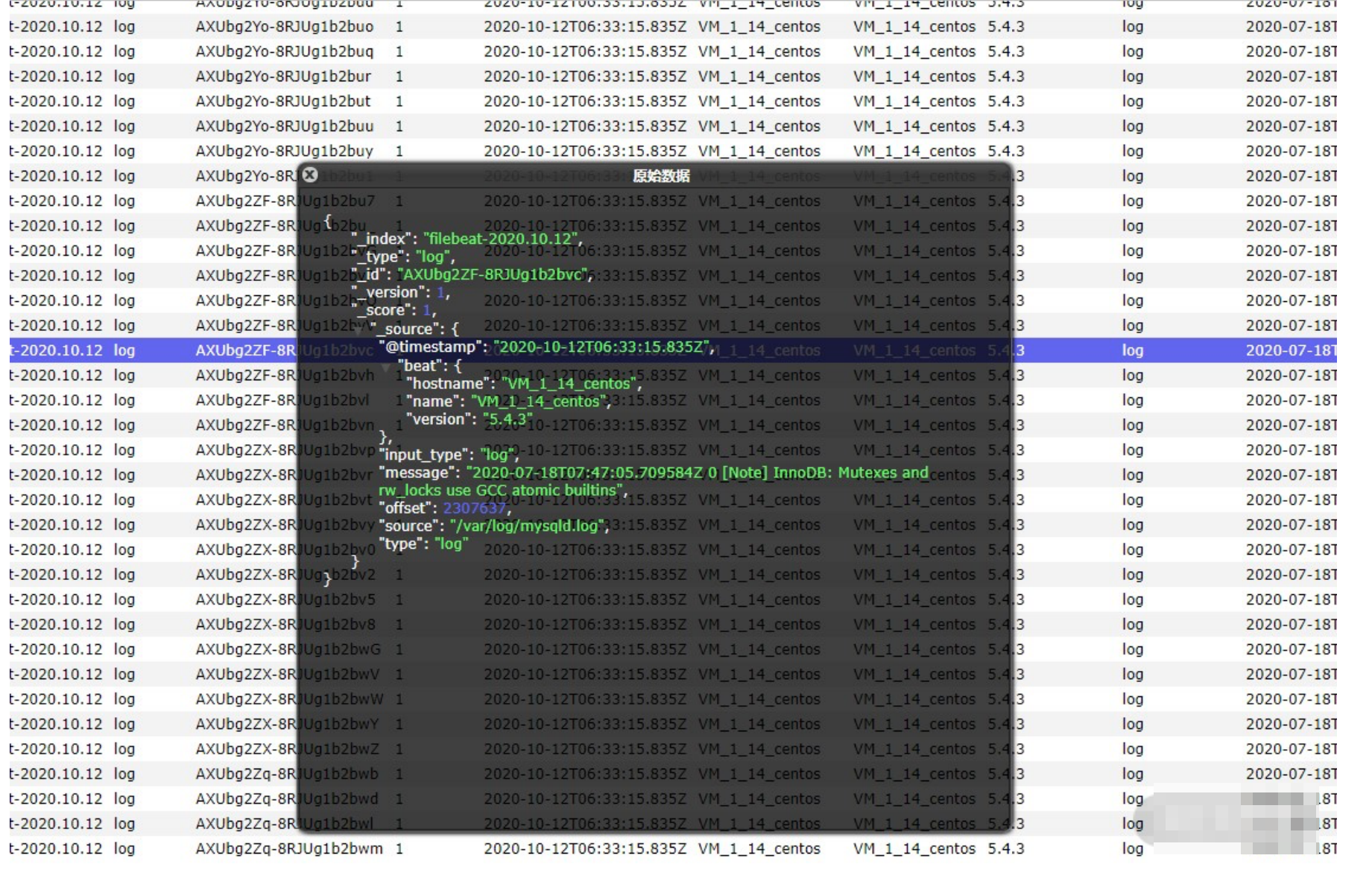Image resolution: width=1372 pixels, height=870 pixels.
Task: Select the row with ID AXUbg2Zq-8RJUg1b2bwd
Action: coord(673,798)
